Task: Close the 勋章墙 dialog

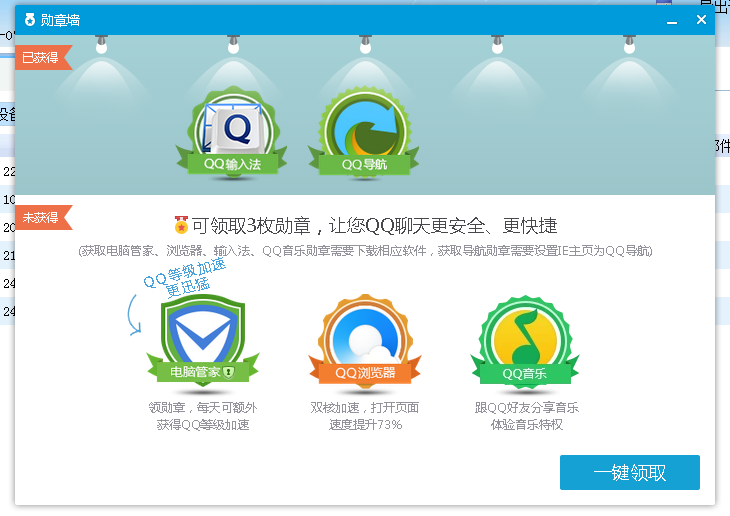Action: coord(701,20)
